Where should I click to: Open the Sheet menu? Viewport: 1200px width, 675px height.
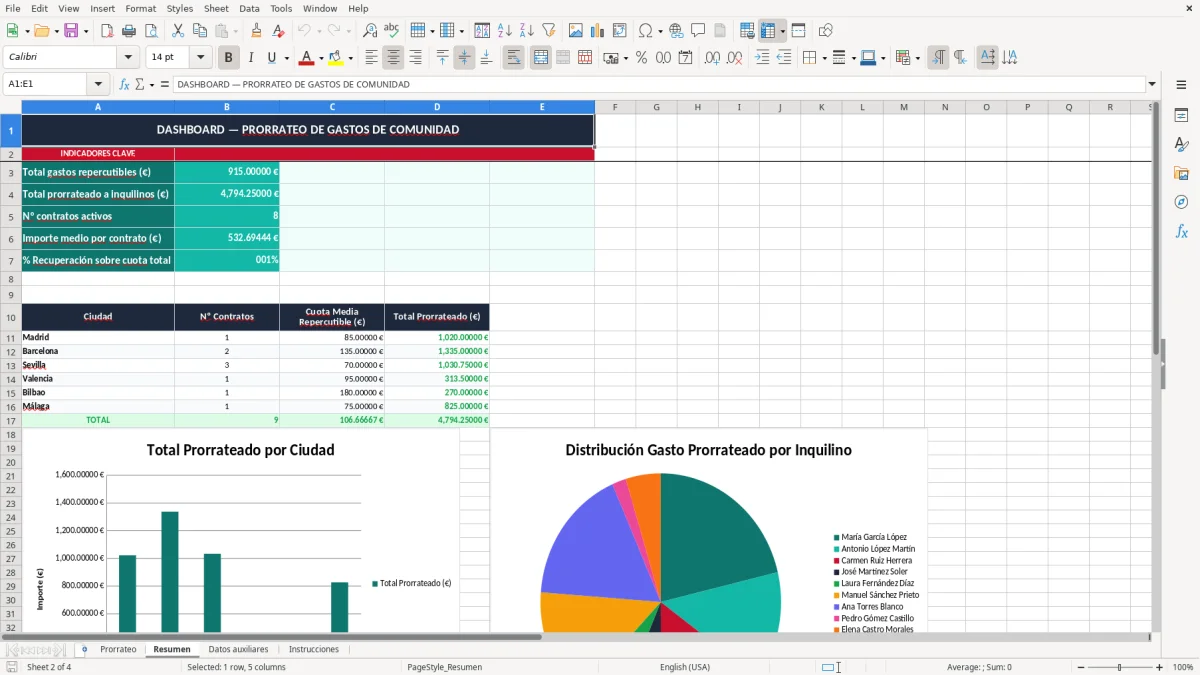216,8
